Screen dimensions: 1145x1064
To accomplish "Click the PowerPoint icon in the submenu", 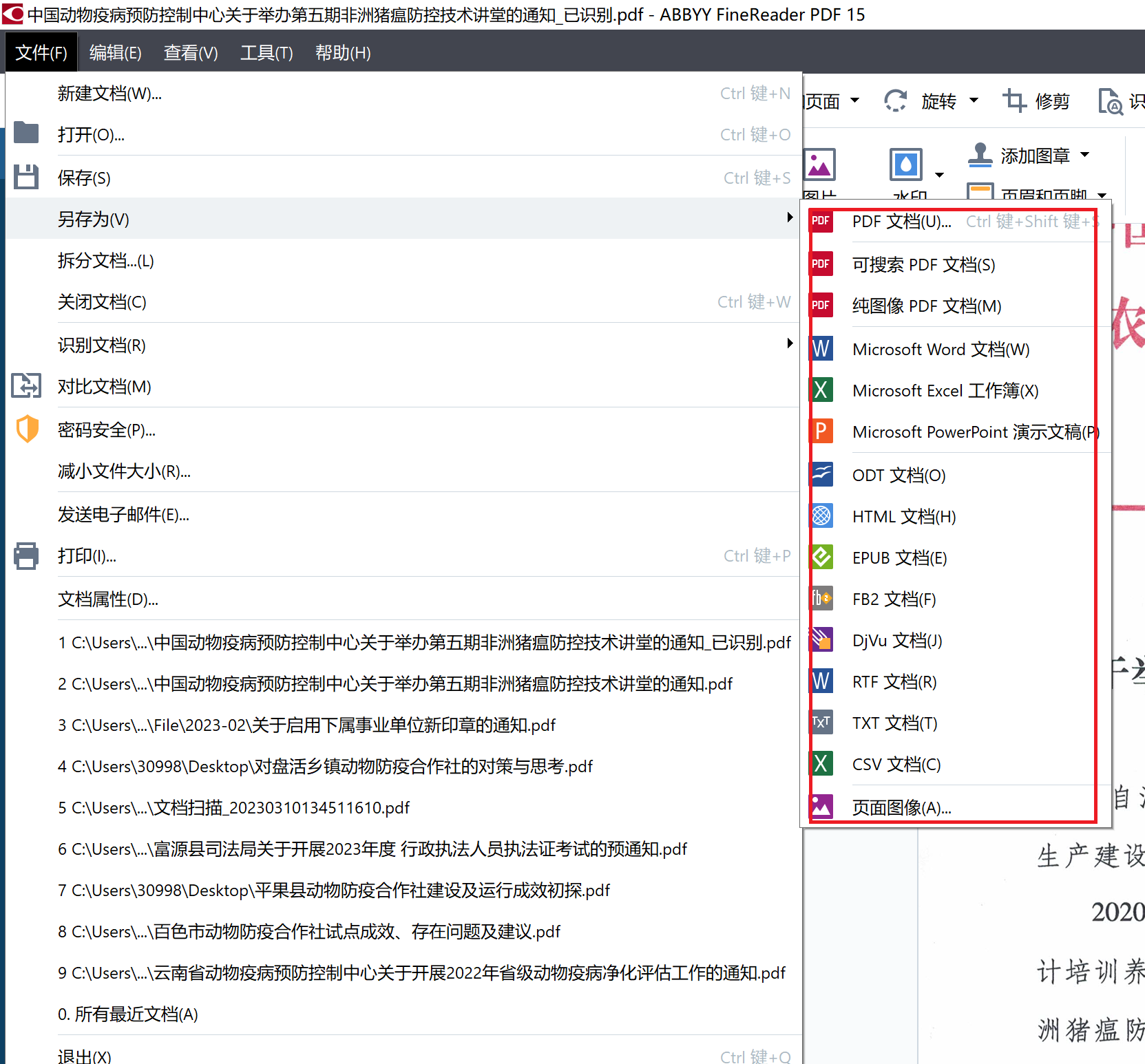I will coord(821,431).
